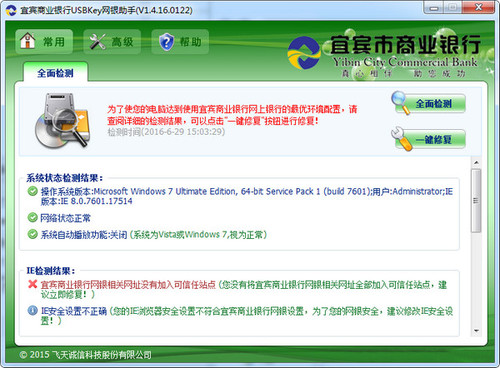The image size is (500, 368).
Task: Click the house icon on 常用
Action: [28, 41]
